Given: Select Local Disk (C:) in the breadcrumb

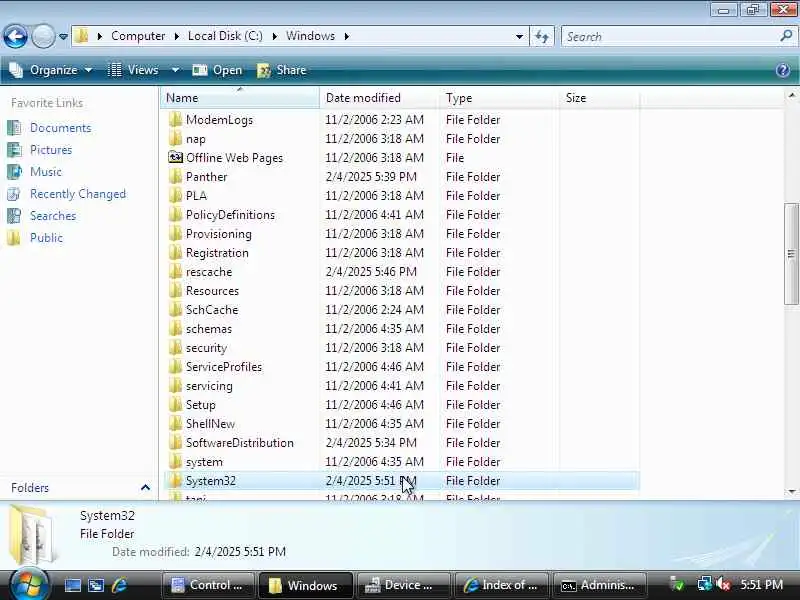Looking at the screenshot, I should [x=225, y=36].
